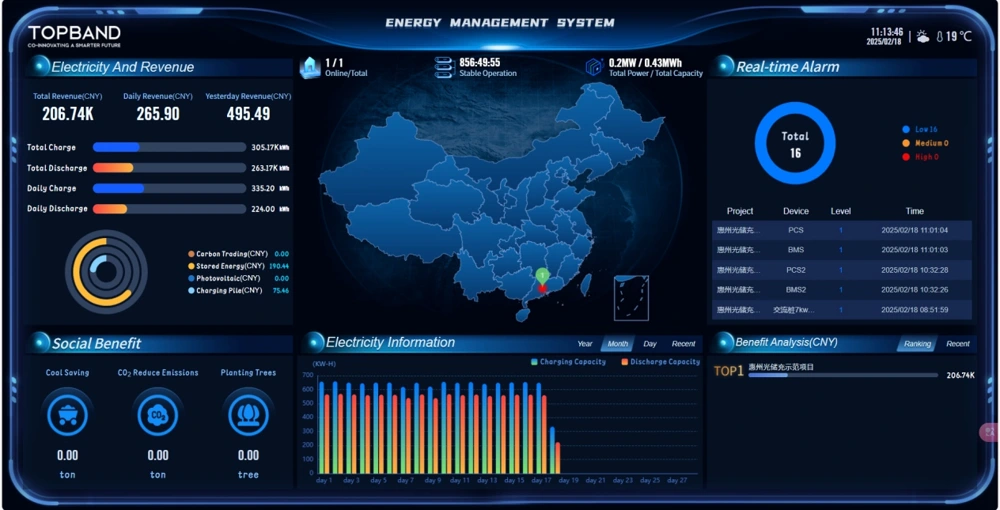Click the Real-time Alarm header orb

tap(724, 65)
